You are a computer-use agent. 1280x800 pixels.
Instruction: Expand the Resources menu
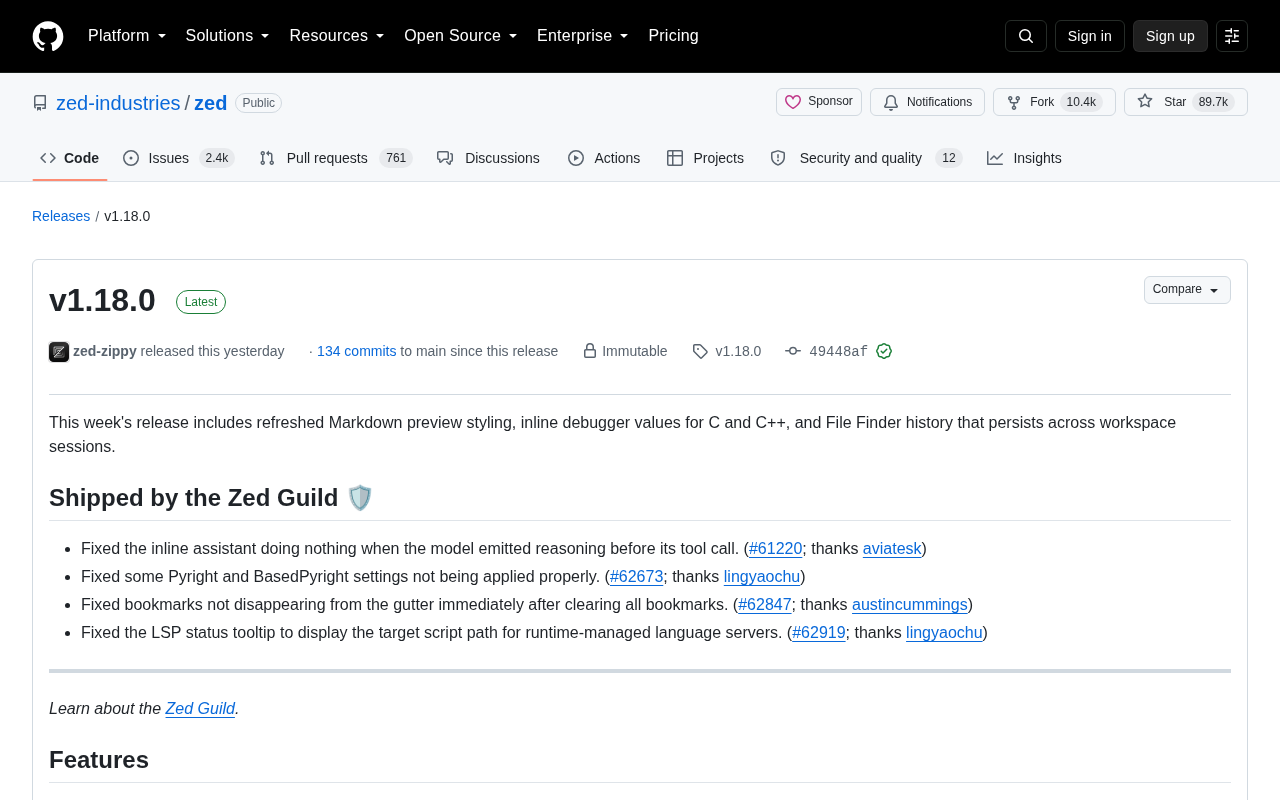click(337, 36)
